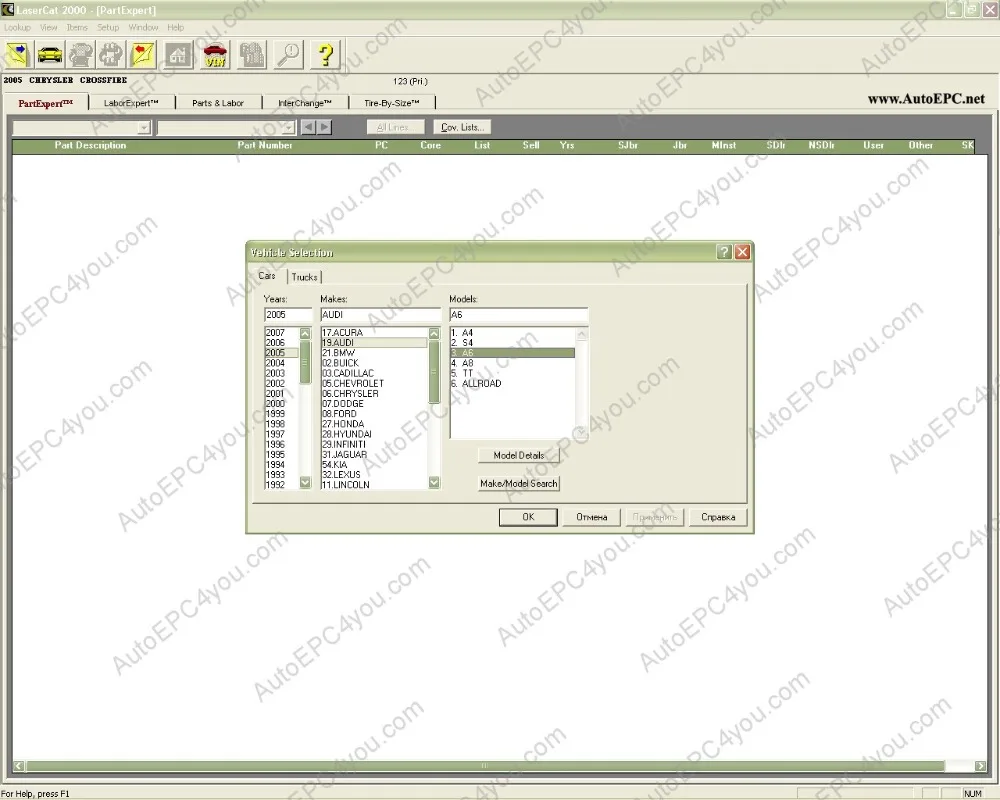Click the yellow question mark help icon
The width and height of the screenshot is (1000, 800).
click(325, 54)
